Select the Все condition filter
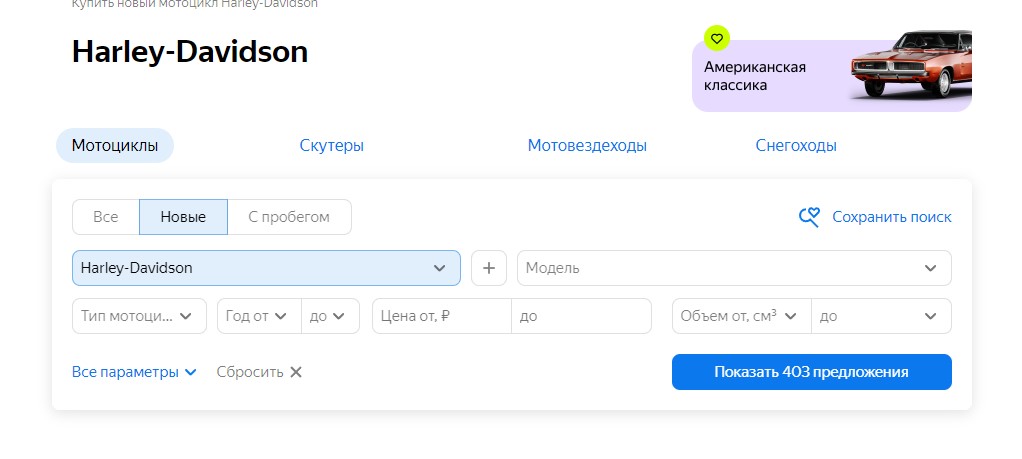Screen dimensions: 1022x459 point(106,217)
